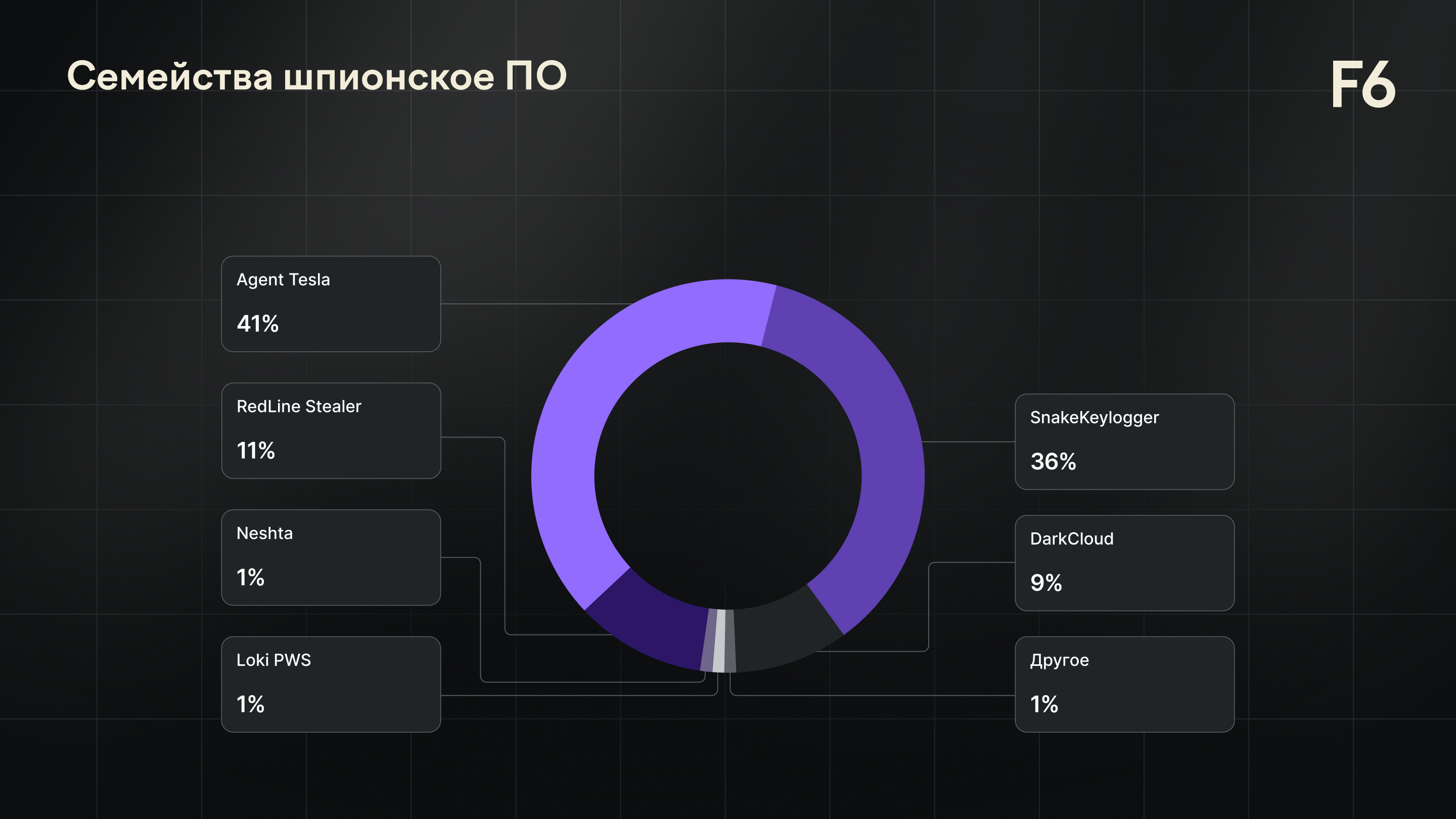
Task: Click the slide title Семейства шпионское ПО
Action: pos(316,76)
